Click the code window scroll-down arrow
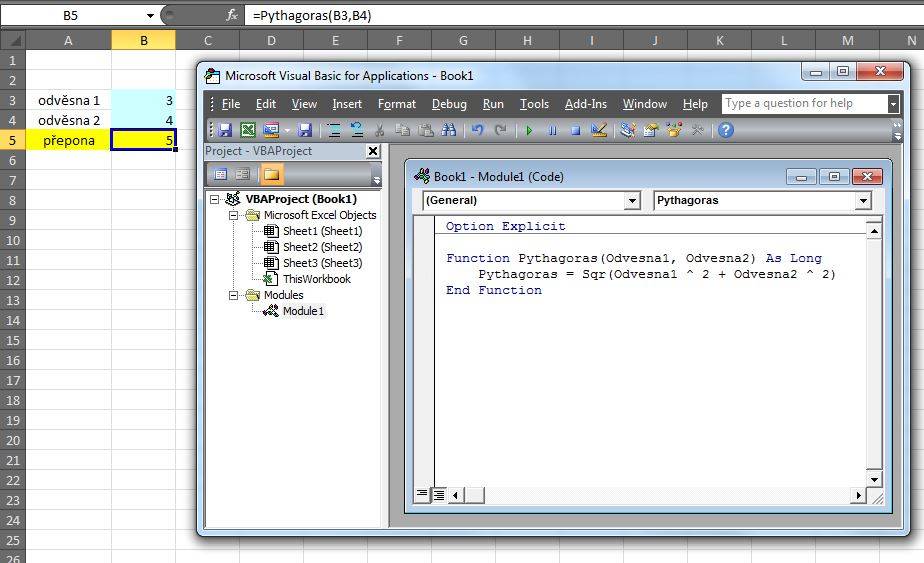Image resolution: width=924 pixels, height=563 pixels. pos(874,479)
